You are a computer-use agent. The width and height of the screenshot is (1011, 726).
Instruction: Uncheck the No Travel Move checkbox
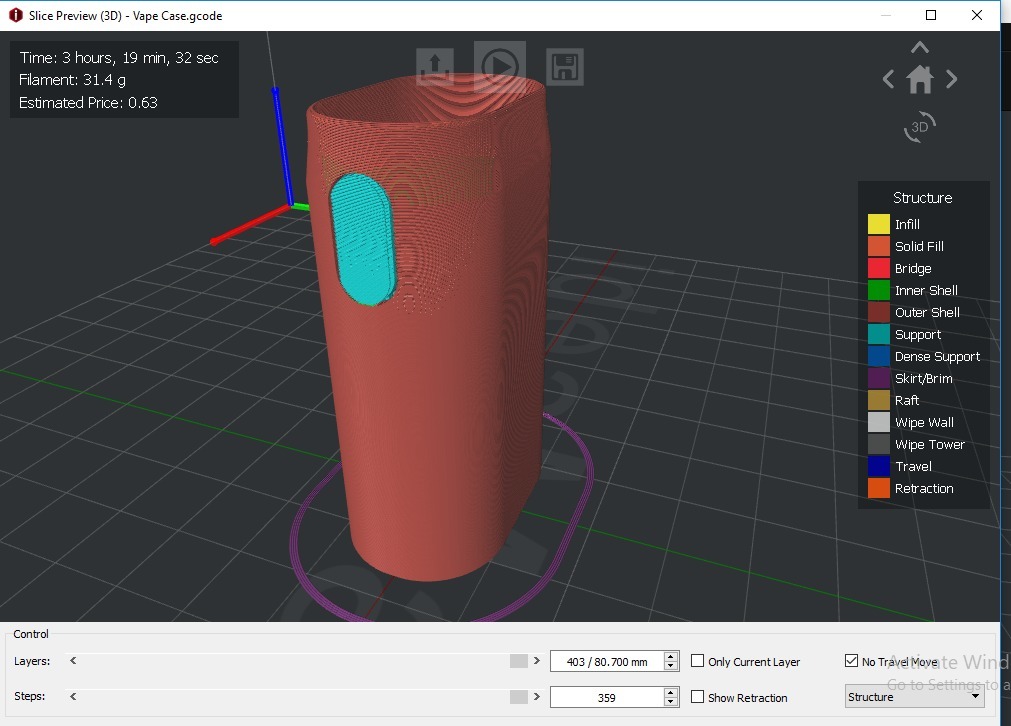tap(852, 661)
